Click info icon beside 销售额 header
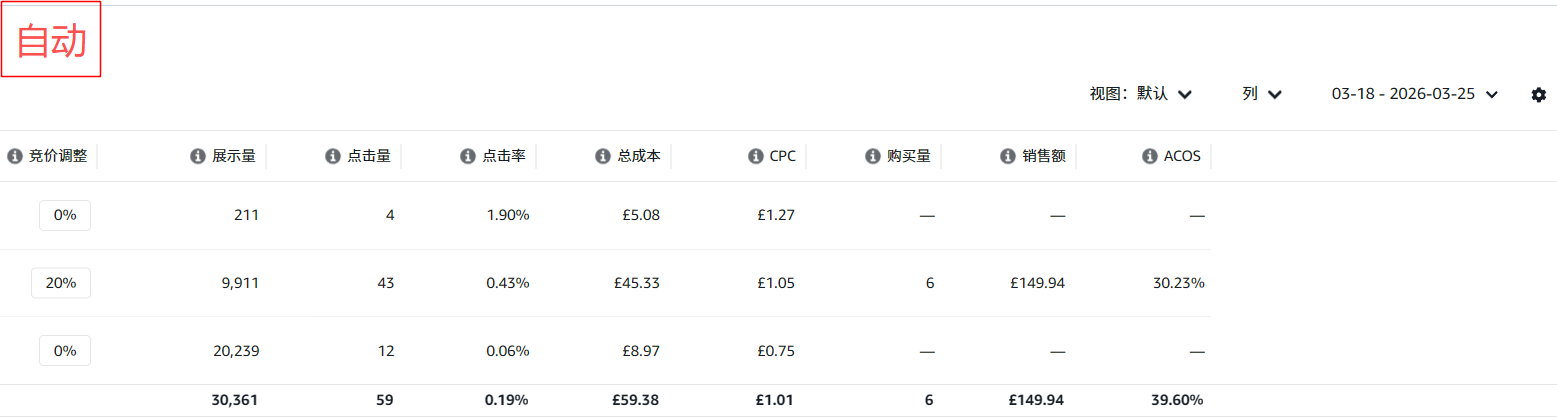The width and height of the screenshot is (1557, 417). (x=1007, y=156)
